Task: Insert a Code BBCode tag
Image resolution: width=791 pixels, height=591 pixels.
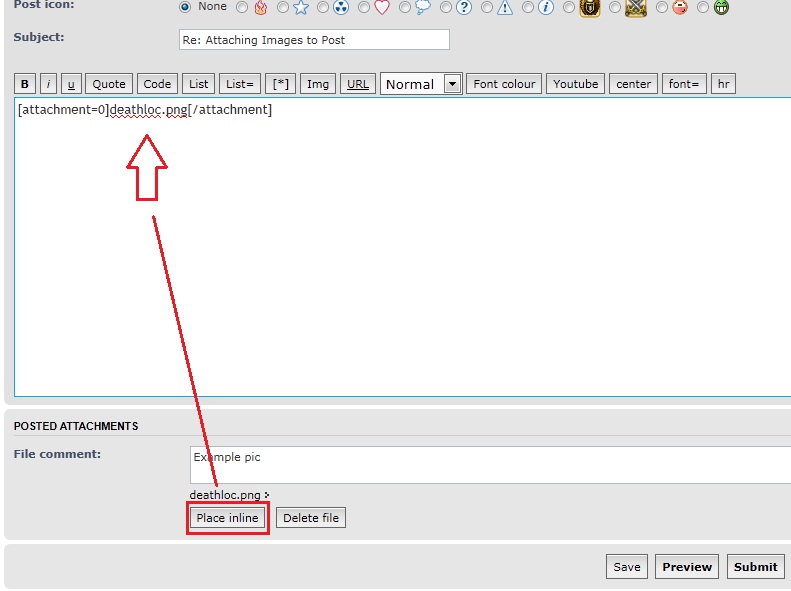Action: click(157, 84)
